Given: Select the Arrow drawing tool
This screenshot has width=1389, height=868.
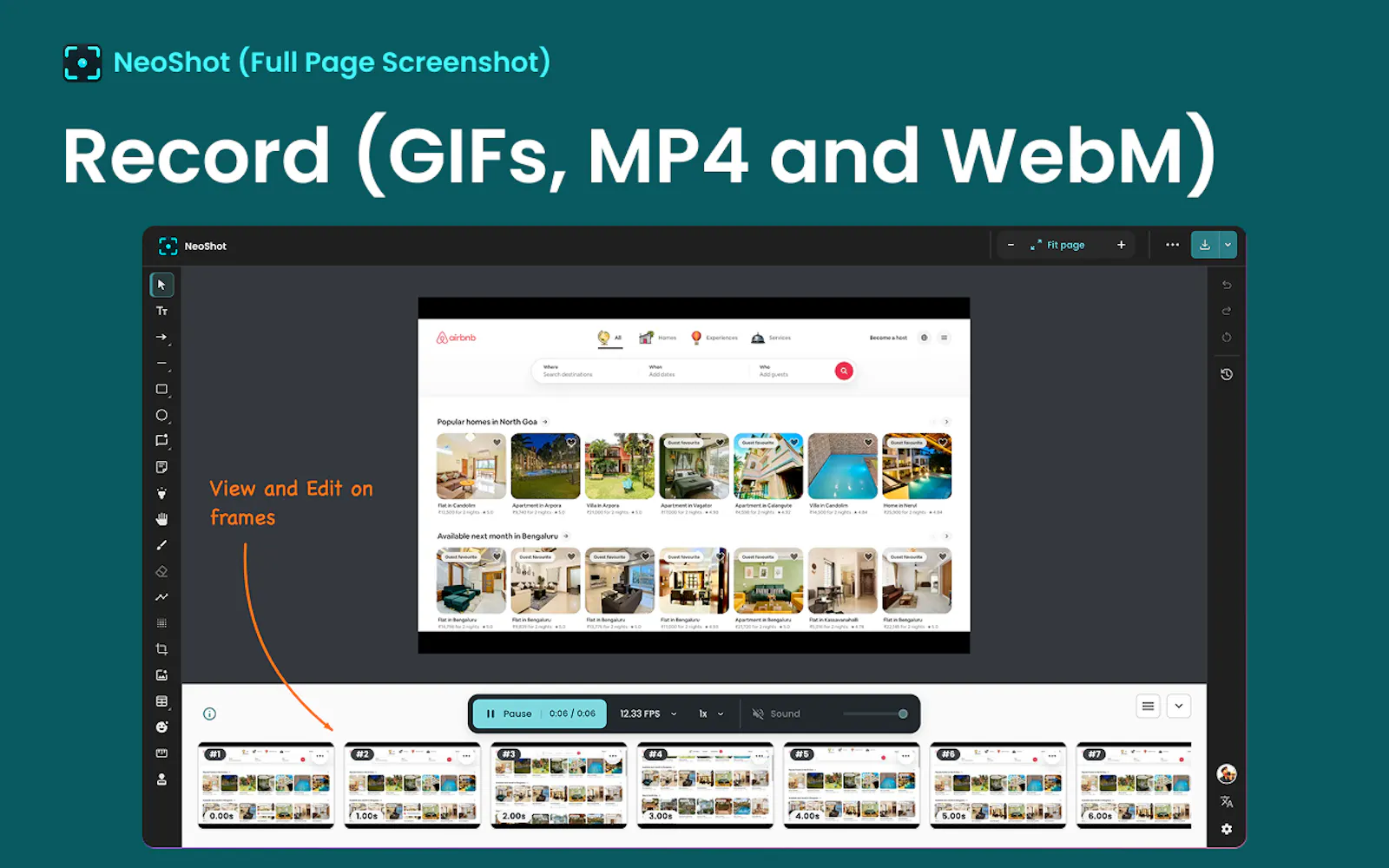Looking at the screenshot, I should (x=161, y=337).
